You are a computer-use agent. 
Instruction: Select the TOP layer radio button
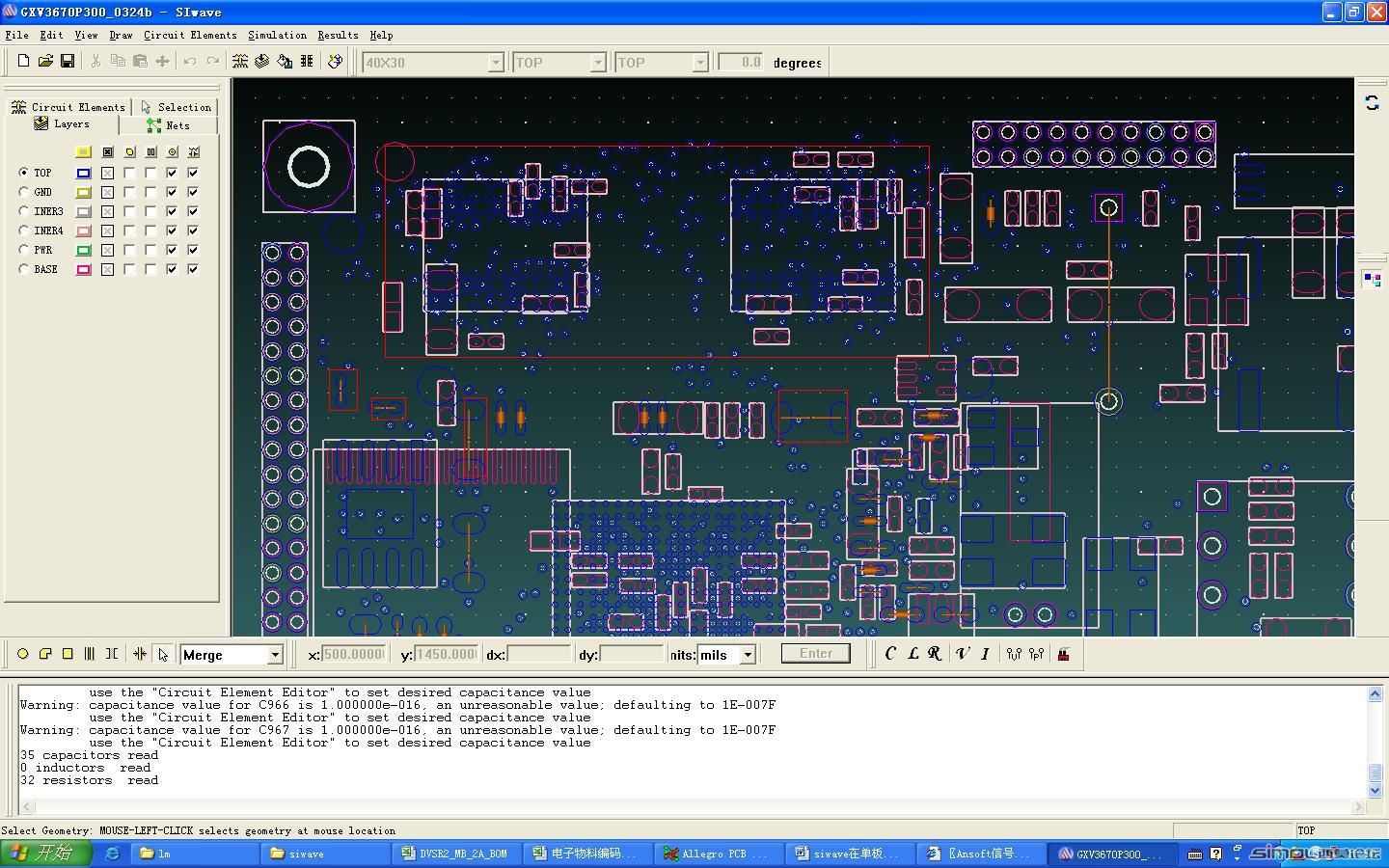(x=24, y=173)
